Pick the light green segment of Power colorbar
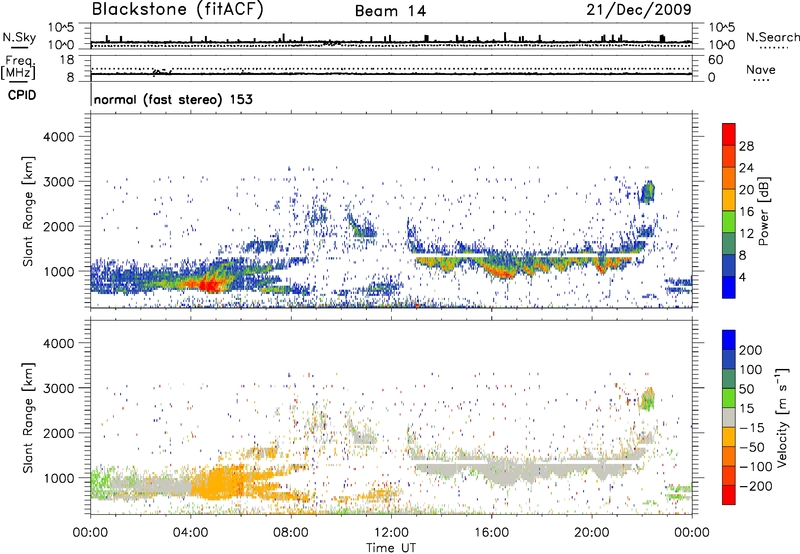This screenshot has width=800, height=554. tap(729, 220)
